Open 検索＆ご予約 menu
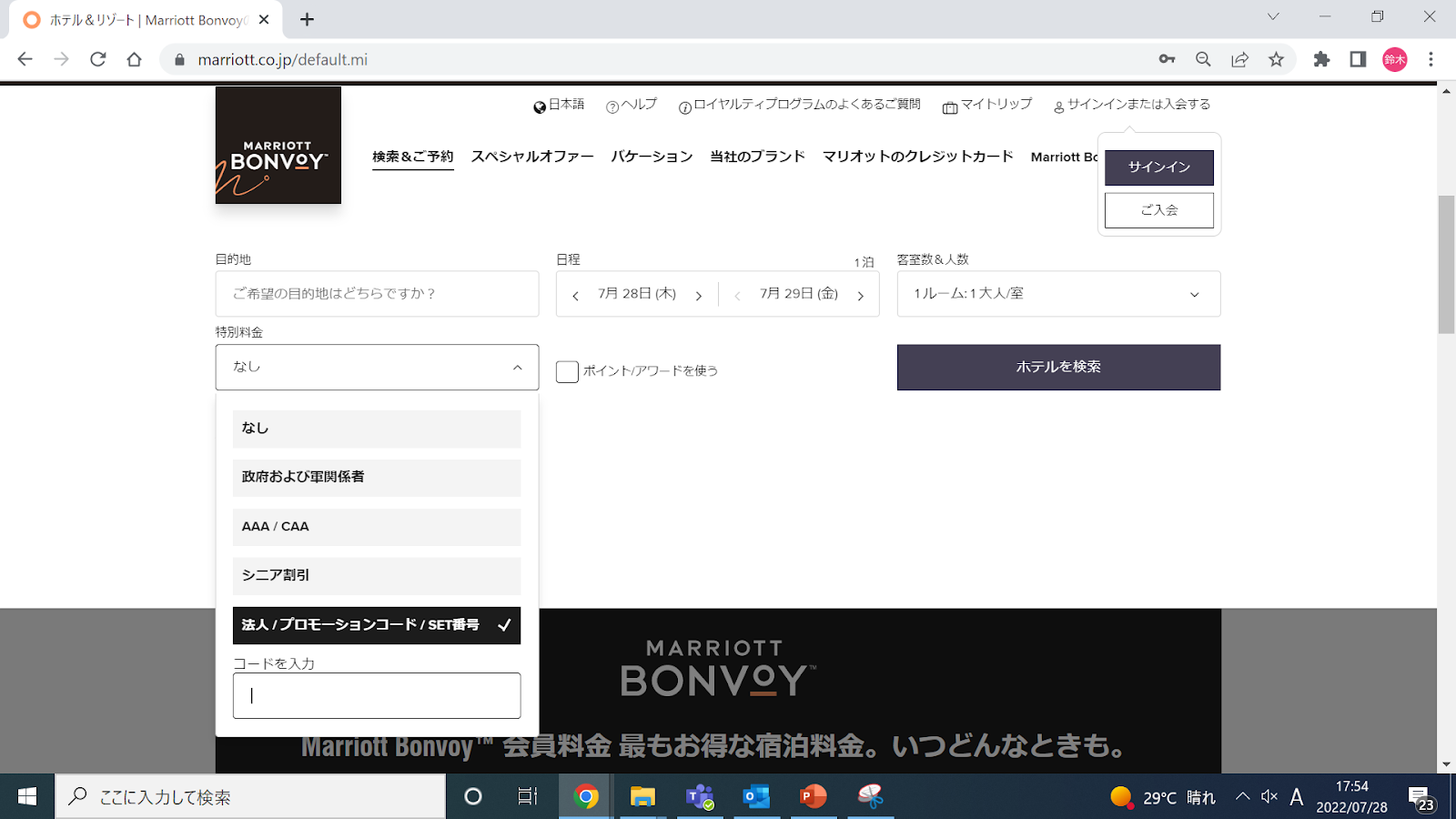This screenshot has width=1456, height=819. click(413, 157)
